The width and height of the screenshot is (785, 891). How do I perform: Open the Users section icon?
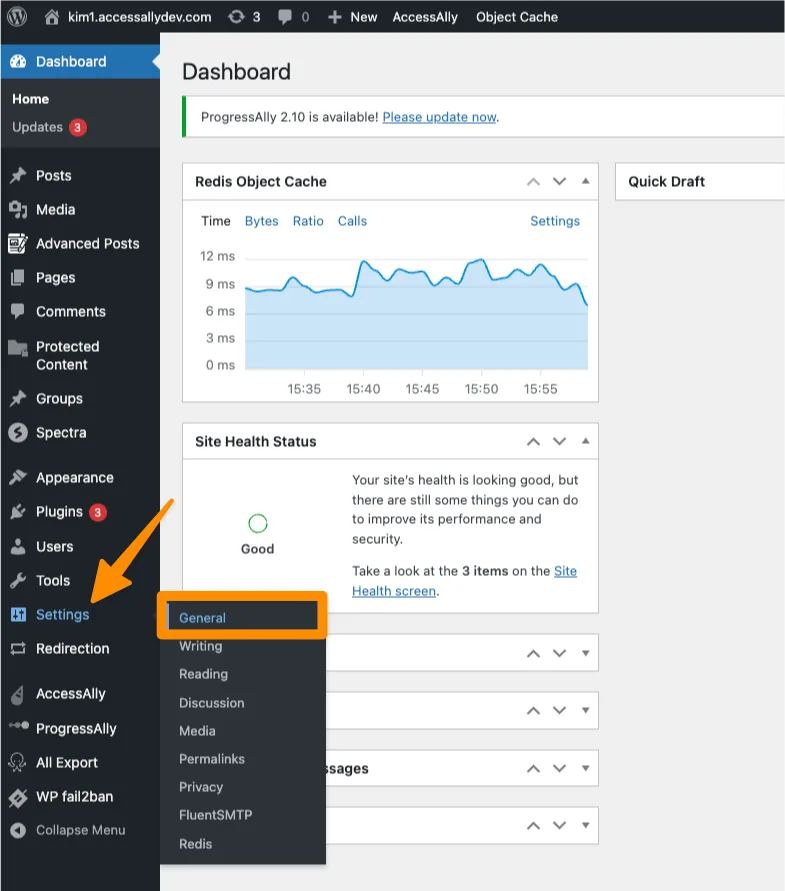(x=18, y=547)
